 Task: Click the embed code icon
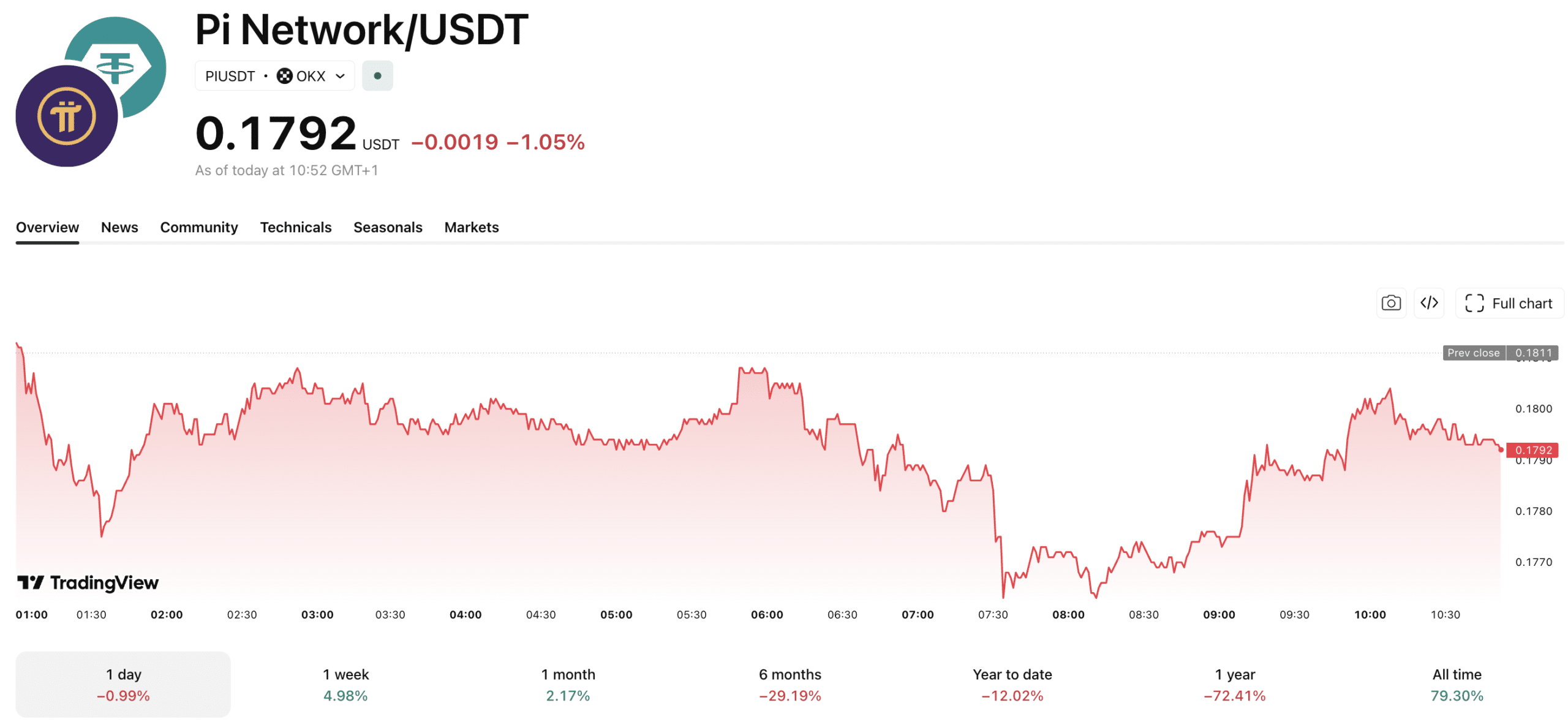(1428, 303)
